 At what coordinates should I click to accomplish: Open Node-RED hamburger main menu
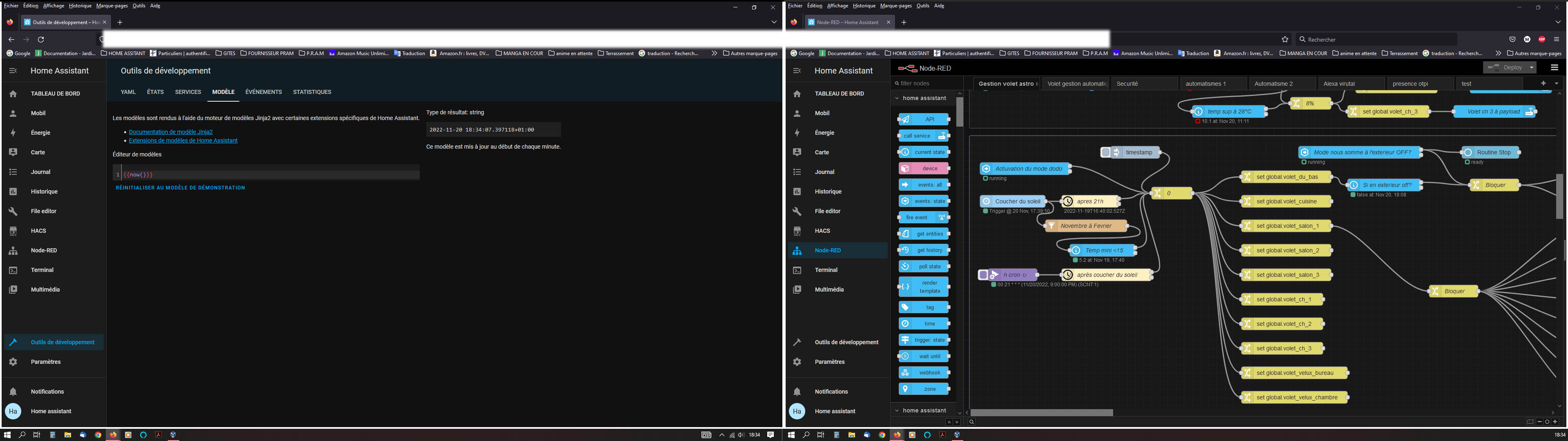click(x=1554, y=68)
